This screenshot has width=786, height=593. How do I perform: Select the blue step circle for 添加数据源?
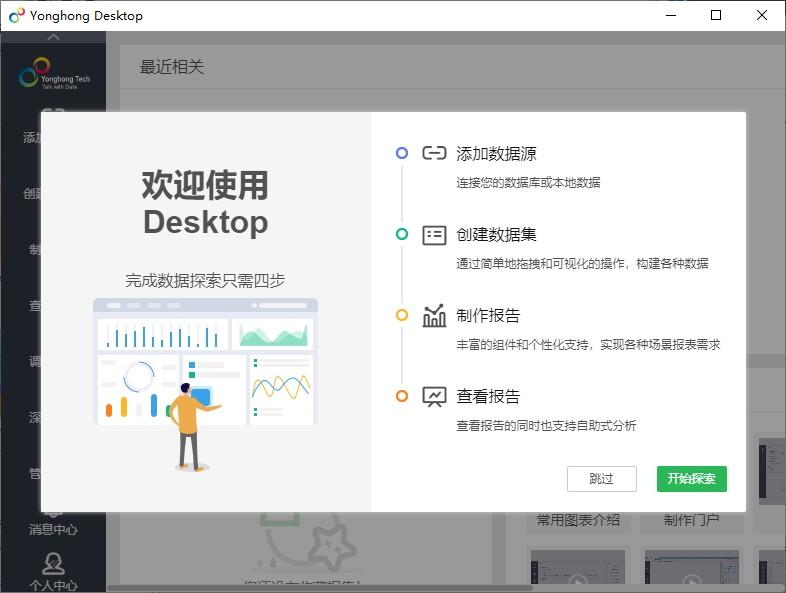pos(402,153)
